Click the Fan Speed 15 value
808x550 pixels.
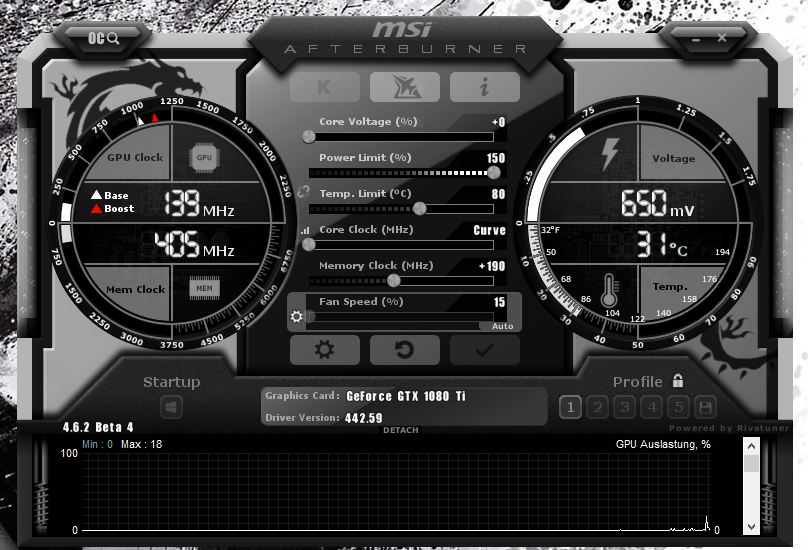499,302
